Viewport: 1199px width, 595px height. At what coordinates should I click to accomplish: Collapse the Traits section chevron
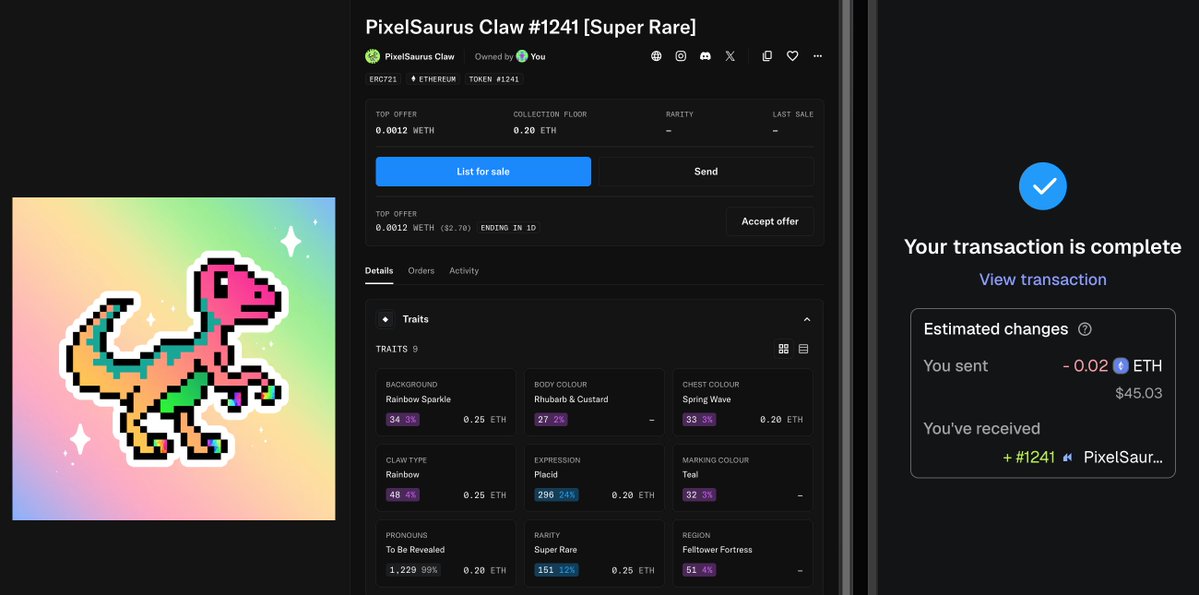click(807, 319)
